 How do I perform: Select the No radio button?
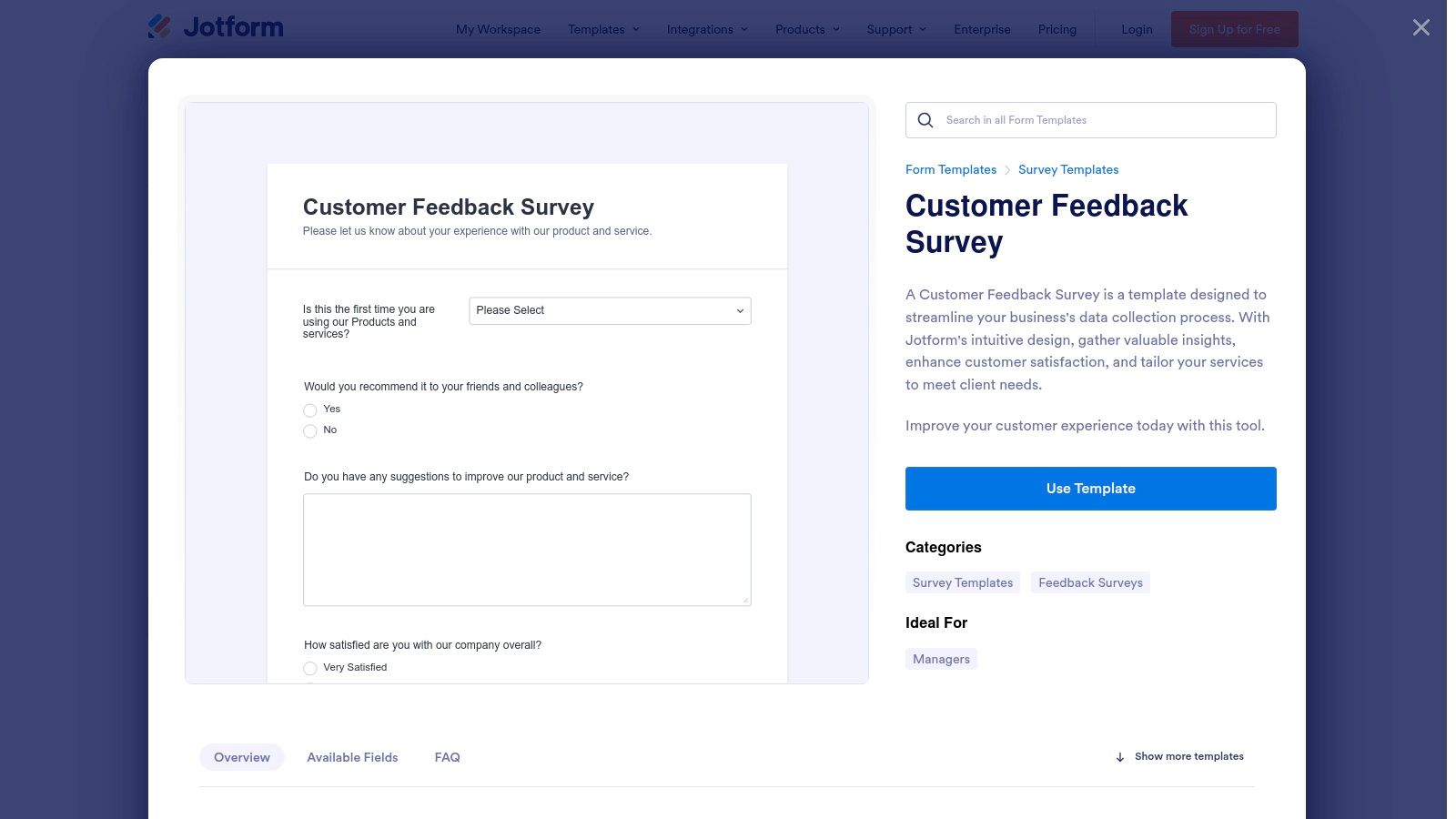(x=309, y=430)
